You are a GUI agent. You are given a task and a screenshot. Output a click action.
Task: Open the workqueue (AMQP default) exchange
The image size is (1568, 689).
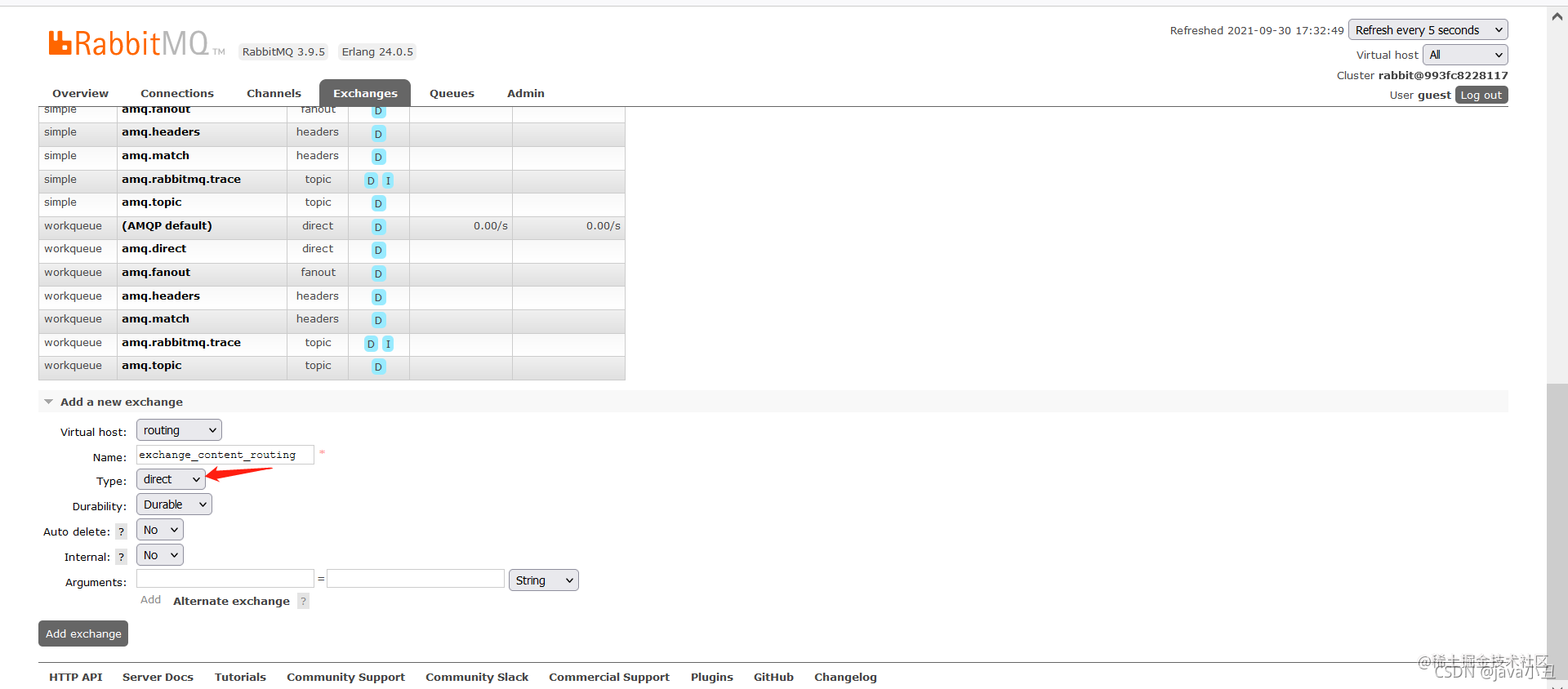(x=167, y=226)
